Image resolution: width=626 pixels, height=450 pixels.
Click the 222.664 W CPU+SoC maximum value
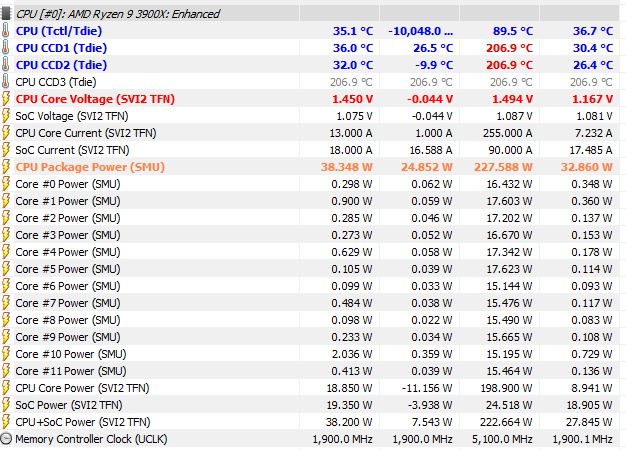coord(507,422)
